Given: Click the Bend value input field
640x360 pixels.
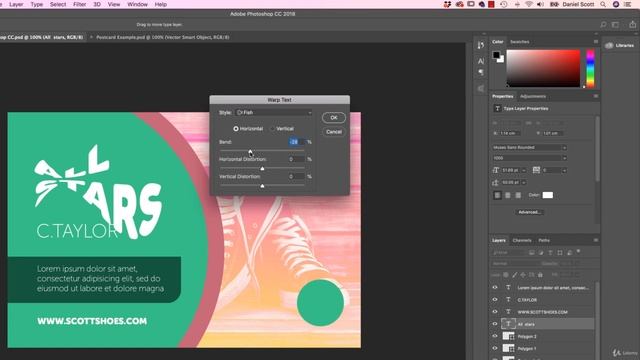Looking at the screenshot, I should tap(296, 142).
